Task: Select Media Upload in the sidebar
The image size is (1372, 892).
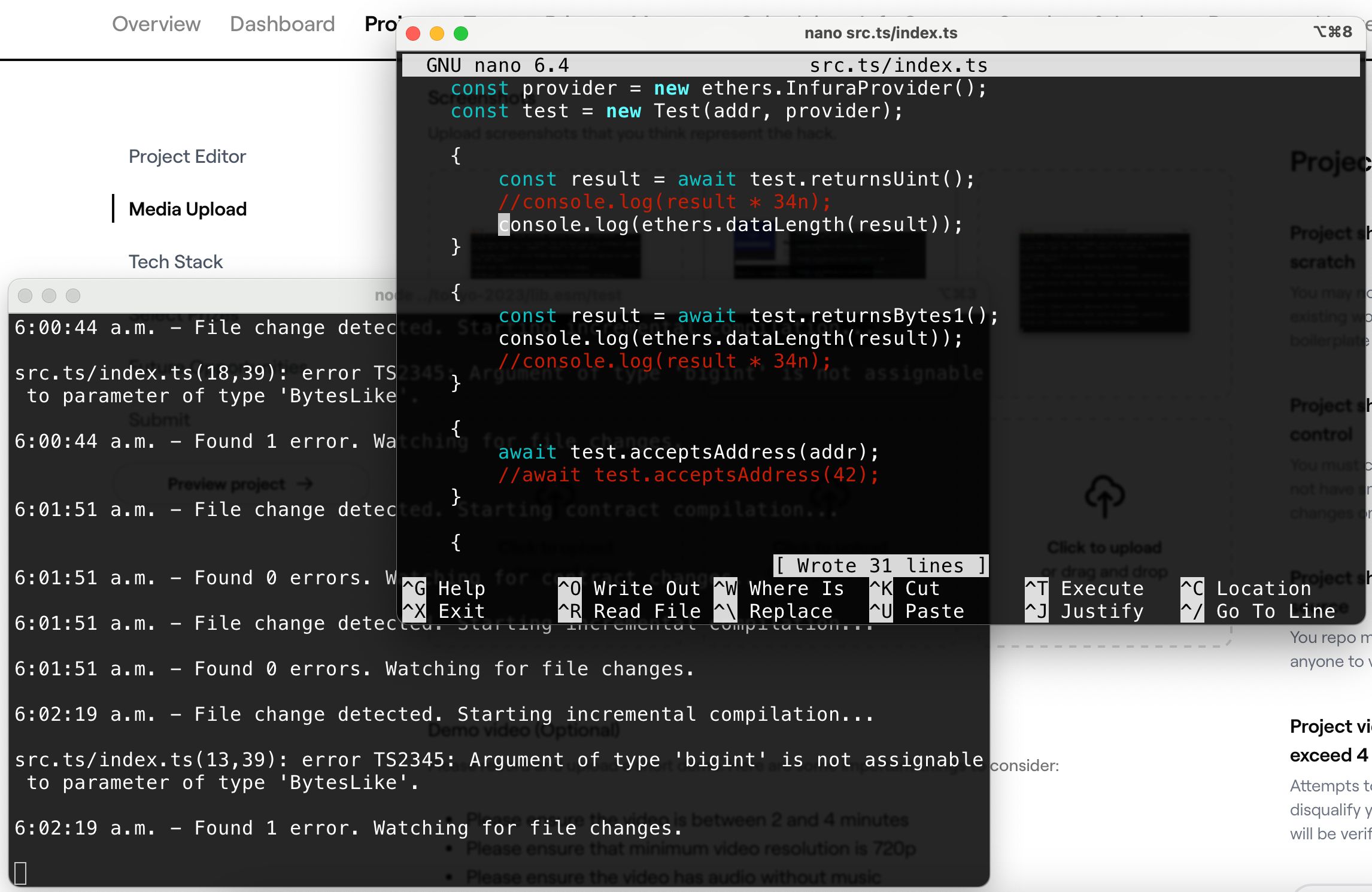Action: pos(187,209)
